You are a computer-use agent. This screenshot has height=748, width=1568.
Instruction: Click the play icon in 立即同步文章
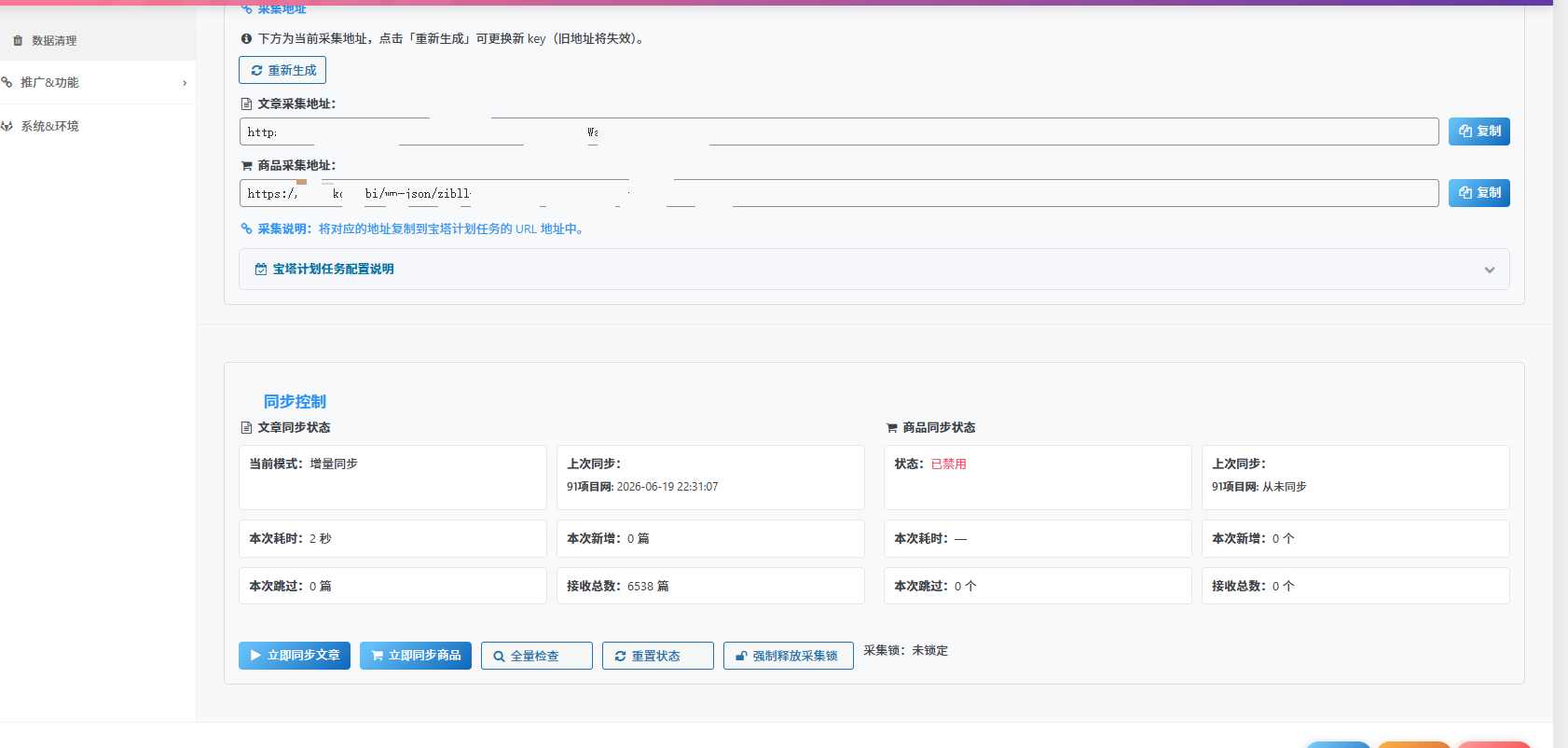(255, 656)
